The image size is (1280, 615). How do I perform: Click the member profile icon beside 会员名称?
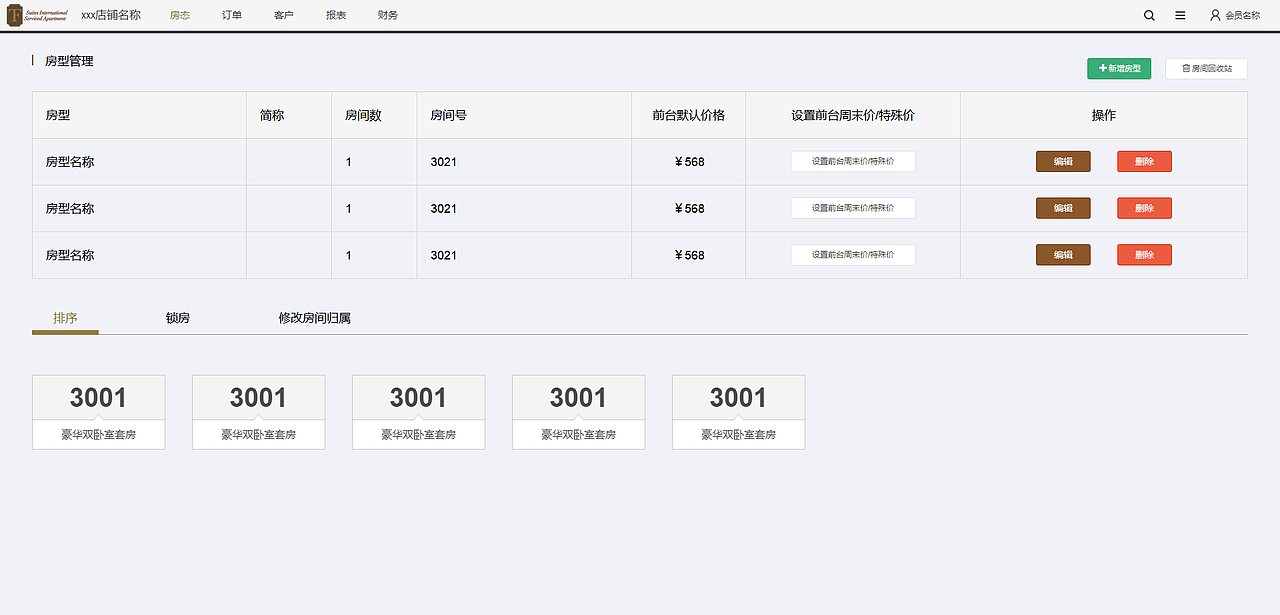tap(1214, 15)
